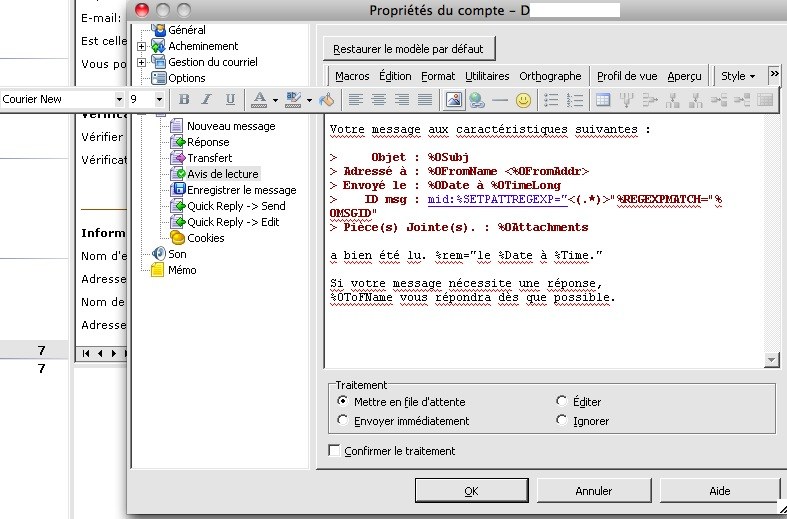Open the Style dropdown menu

click(x=738, y=76)
